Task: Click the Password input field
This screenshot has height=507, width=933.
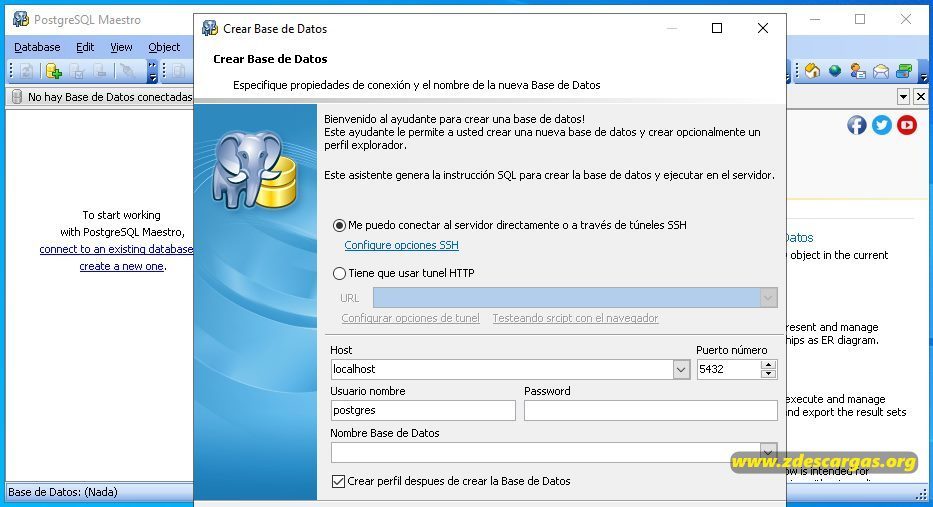Action: (x=650, y=411)
